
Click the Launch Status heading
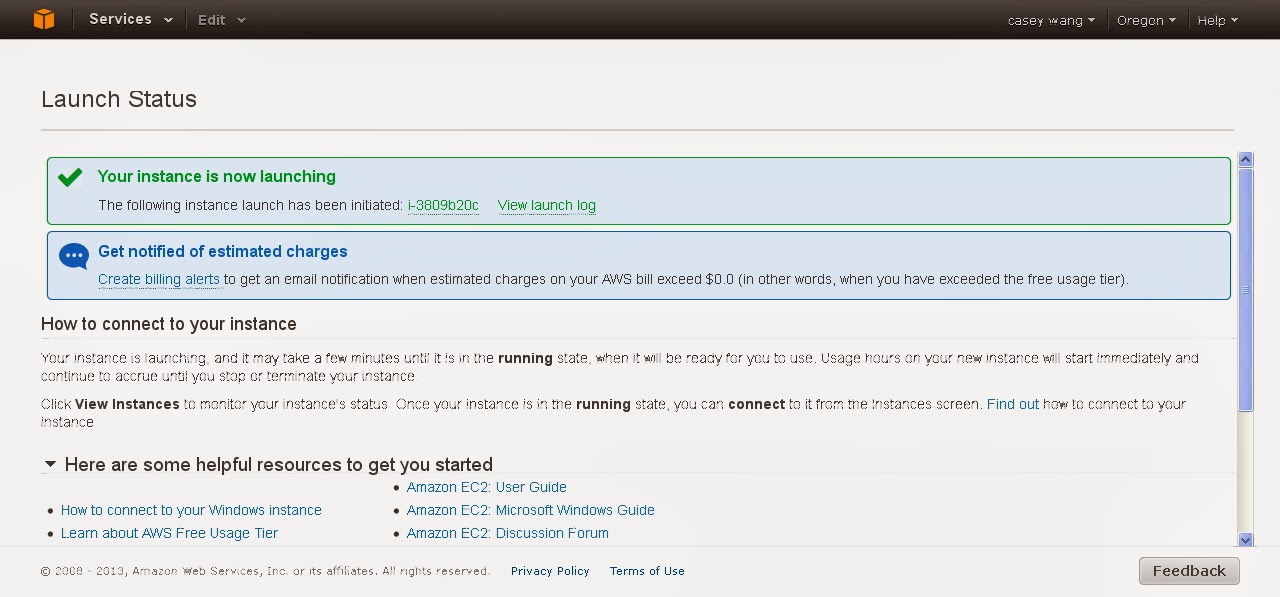[119, 99]
